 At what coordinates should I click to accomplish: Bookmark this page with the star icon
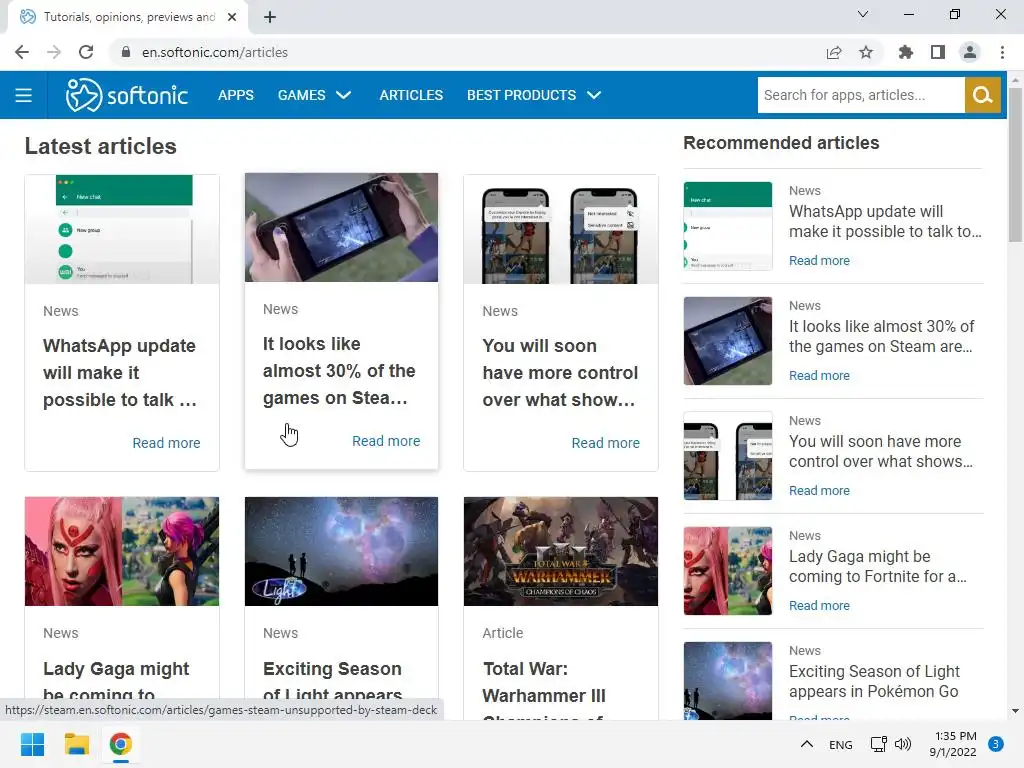click(866, 52)
